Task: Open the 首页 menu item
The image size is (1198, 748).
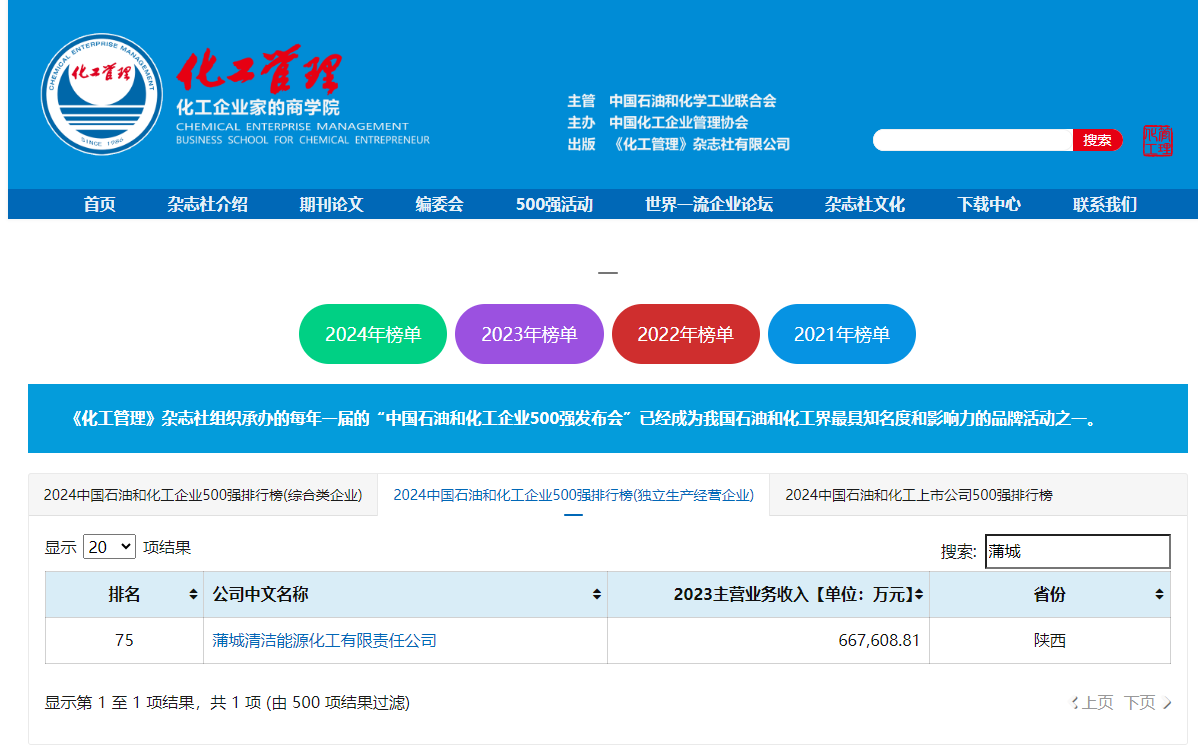Action: pyautogui.click(x=100, y=204)
